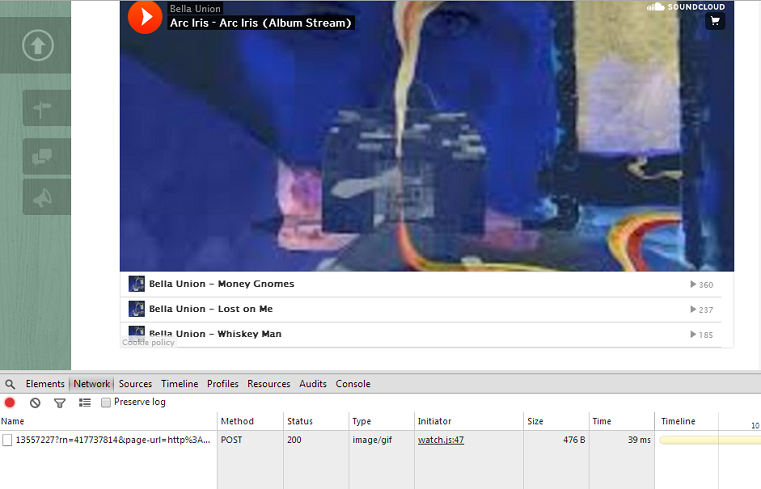Open the Arc Iris album title link
The height and width of the screenshot is (489, 761).
(261, 23)
